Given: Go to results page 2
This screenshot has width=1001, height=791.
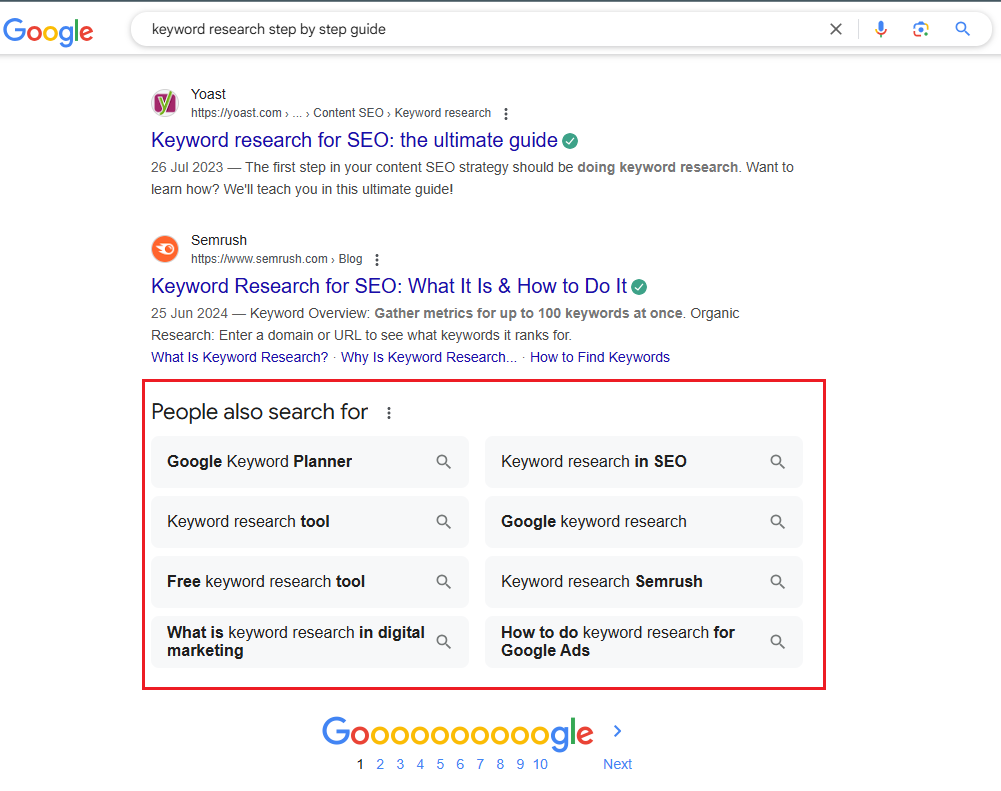Looking at the screenshot, I should [x=380, y=764].
